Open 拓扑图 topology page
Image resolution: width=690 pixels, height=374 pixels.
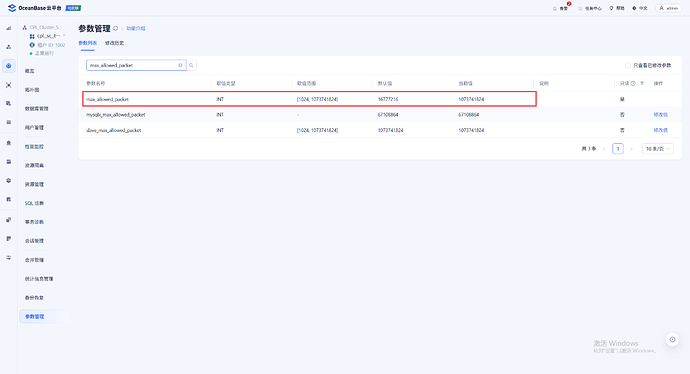coord(32,90)
